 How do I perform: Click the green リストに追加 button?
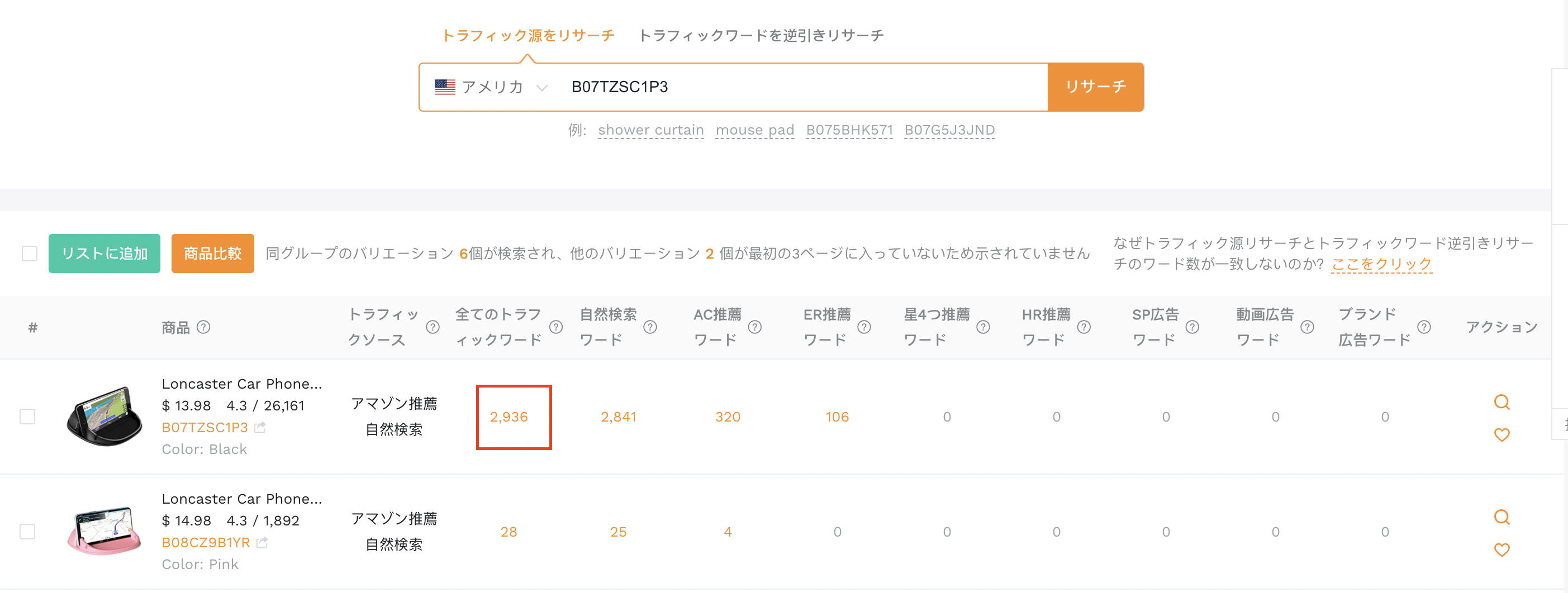pos(104,254)
